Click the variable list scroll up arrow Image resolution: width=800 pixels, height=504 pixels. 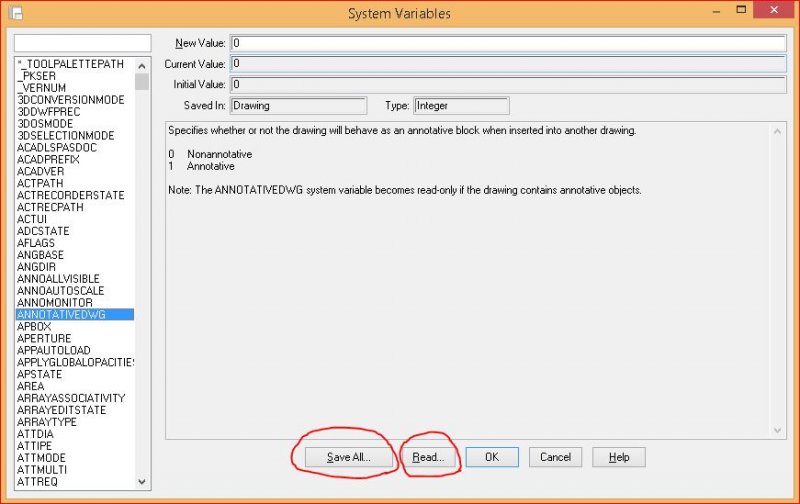click(x=142, y=66)
